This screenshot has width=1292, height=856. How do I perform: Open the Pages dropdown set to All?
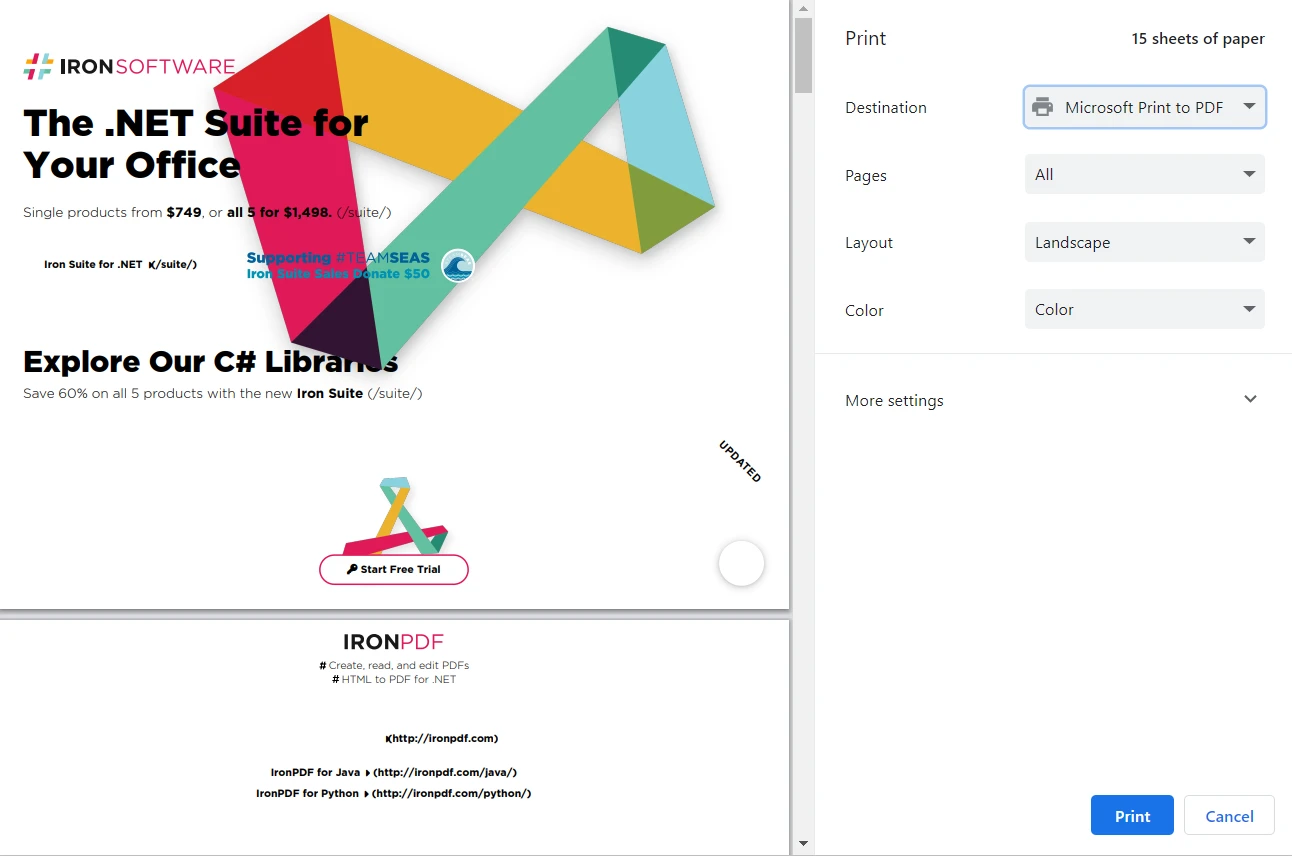point(1145,174)
